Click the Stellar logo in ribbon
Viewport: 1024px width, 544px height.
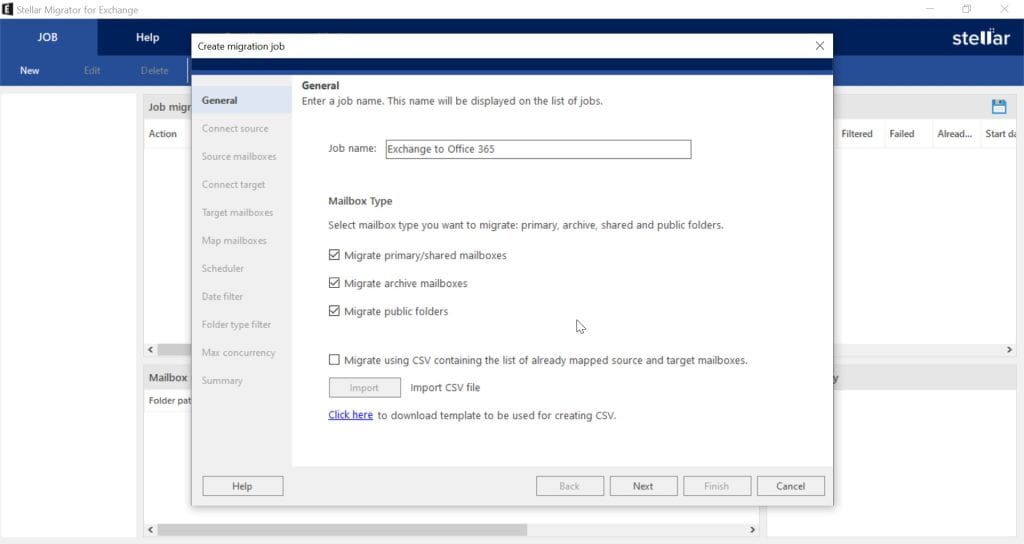[x=981, y=37]
